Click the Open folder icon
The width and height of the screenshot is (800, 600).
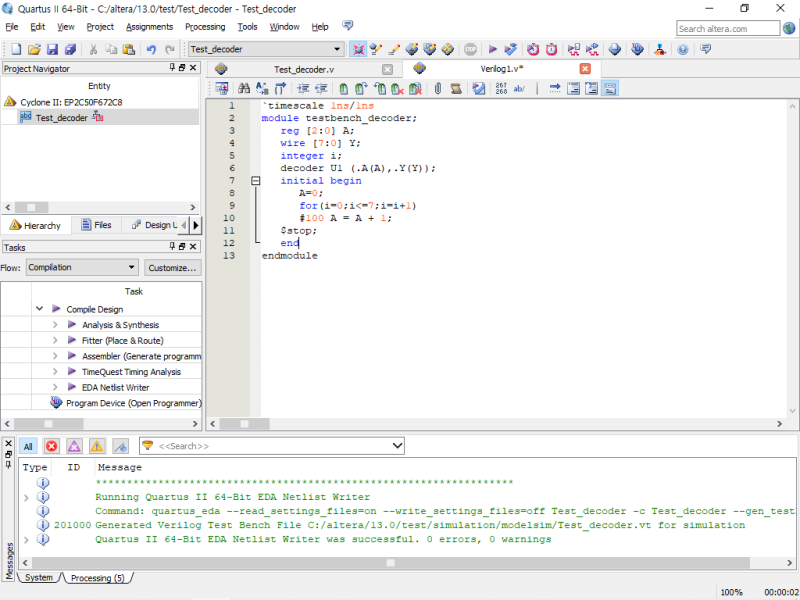(34, 49)
